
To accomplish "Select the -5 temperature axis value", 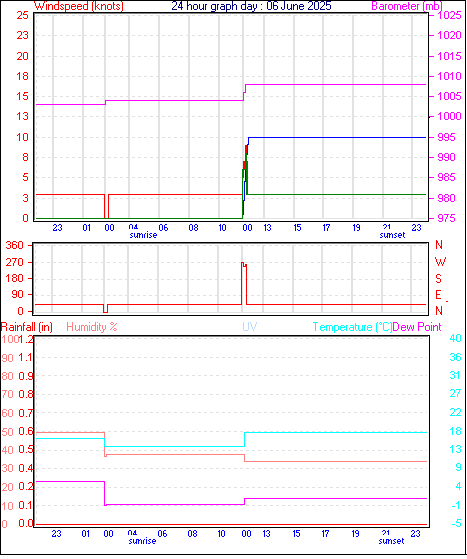I will pos(456,524).
